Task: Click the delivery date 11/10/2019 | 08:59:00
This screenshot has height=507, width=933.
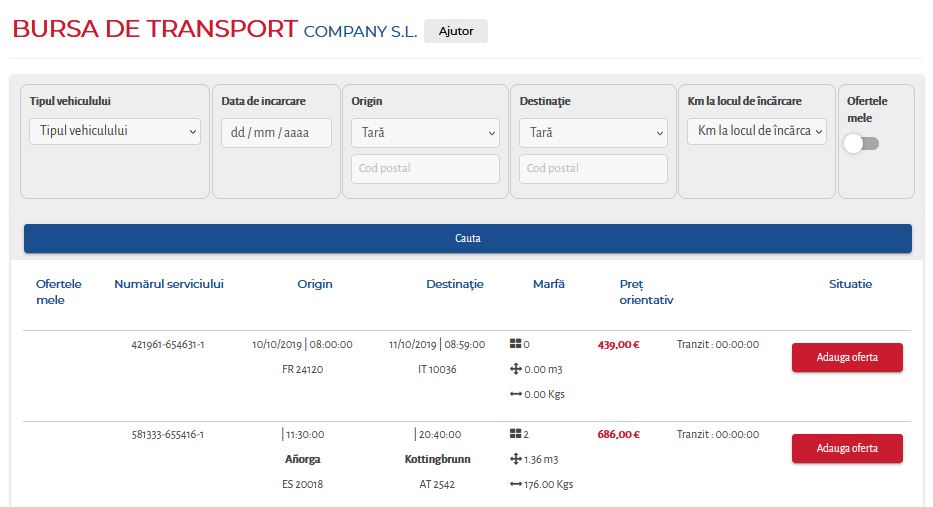Action: [x=437, y=345]
